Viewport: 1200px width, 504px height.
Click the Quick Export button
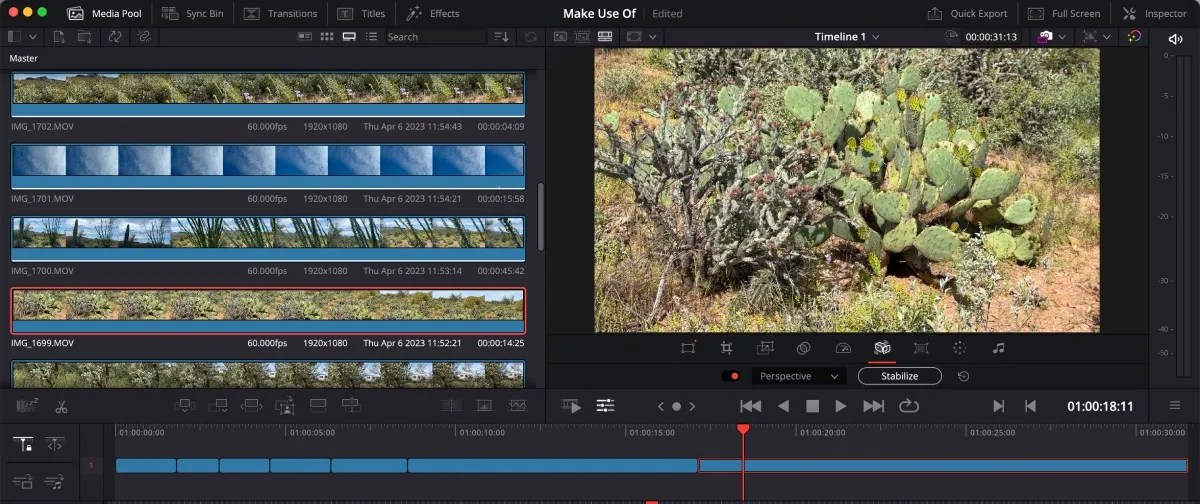pos(966,14)
